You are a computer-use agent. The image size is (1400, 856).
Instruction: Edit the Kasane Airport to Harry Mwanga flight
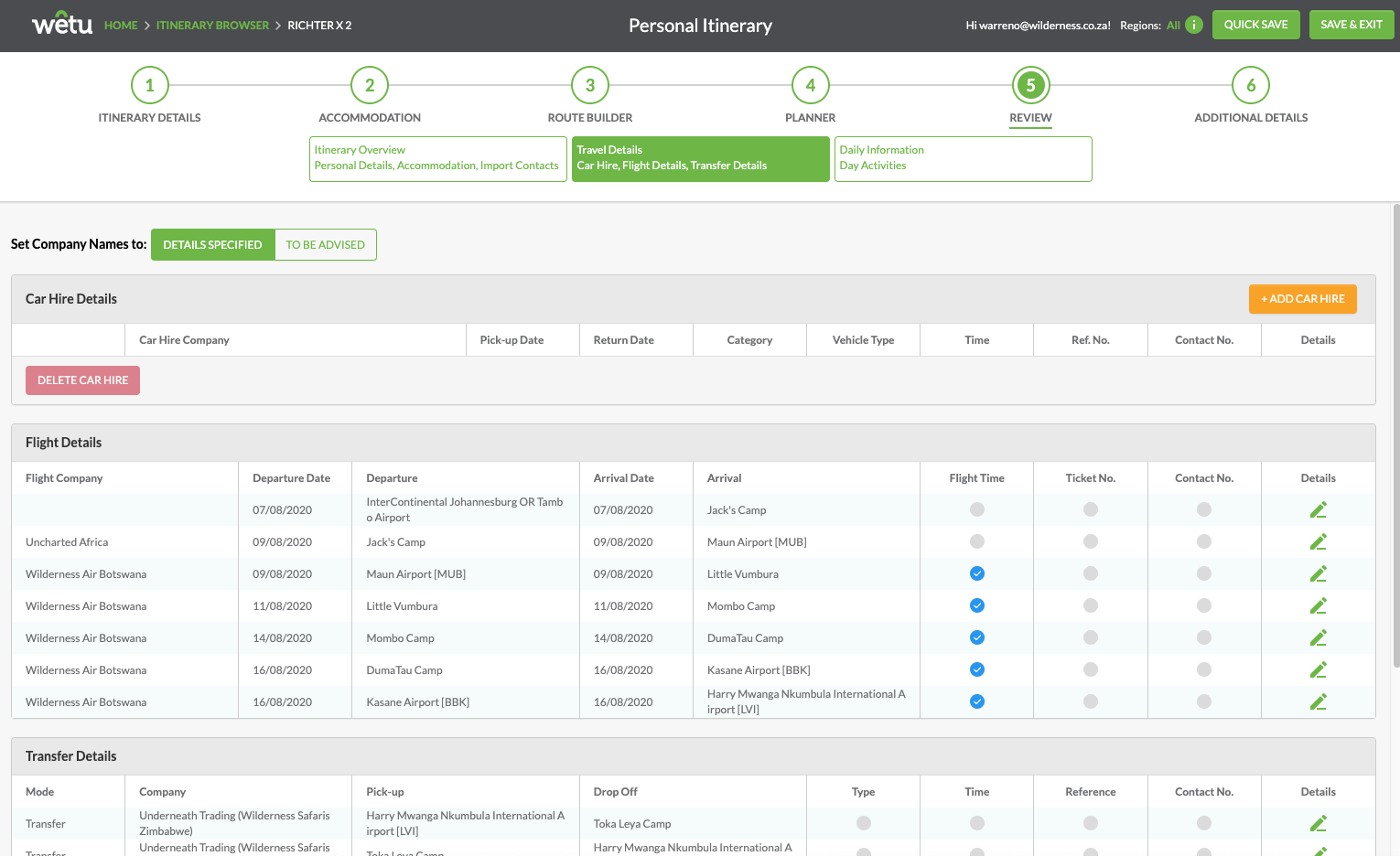1318,702
